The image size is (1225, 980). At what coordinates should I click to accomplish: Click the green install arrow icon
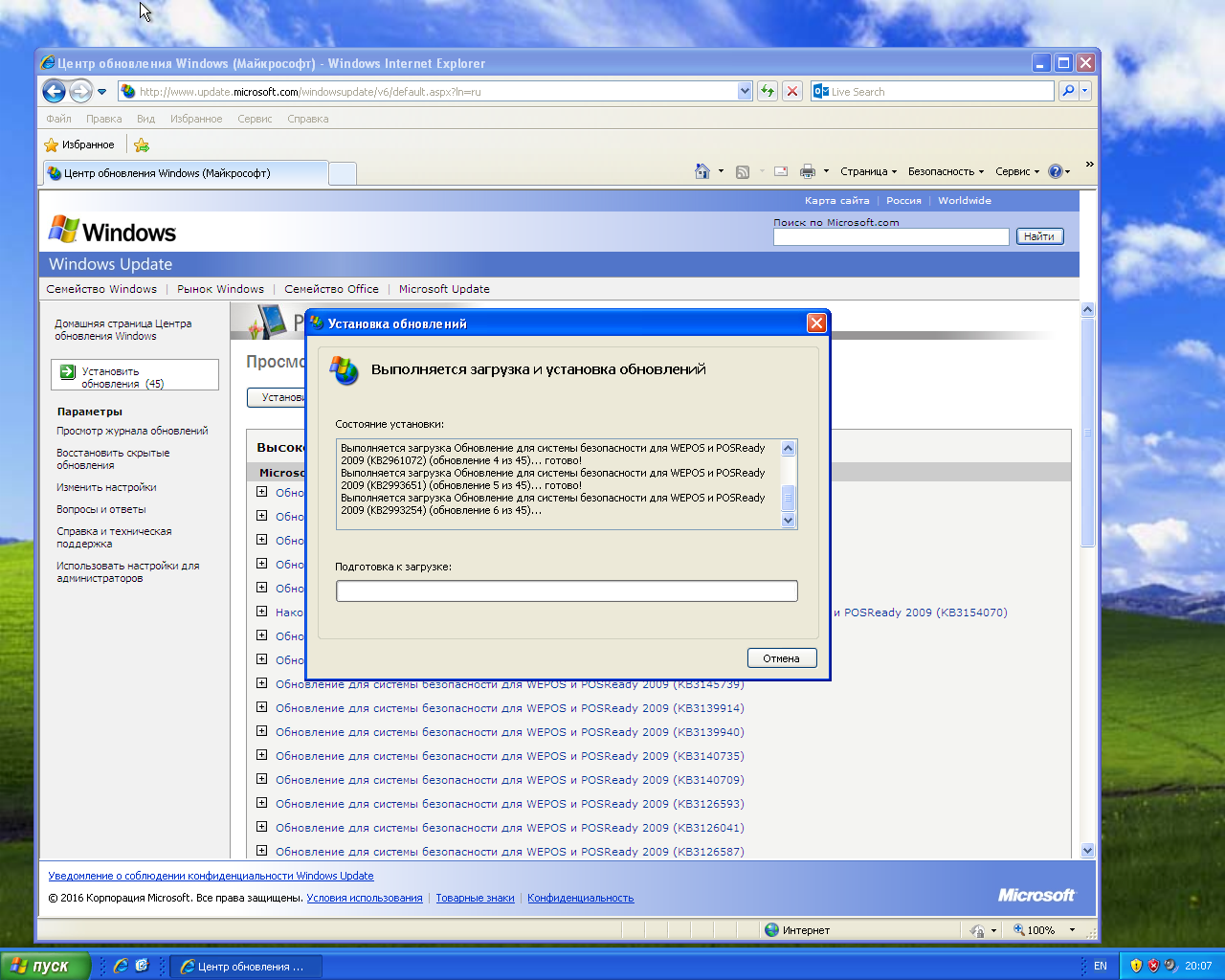67,372
